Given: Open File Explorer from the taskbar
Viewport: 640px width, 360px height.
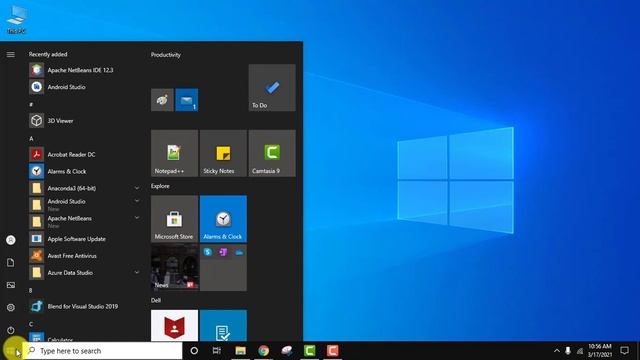Looking at the screenshot, I should 240,351.
